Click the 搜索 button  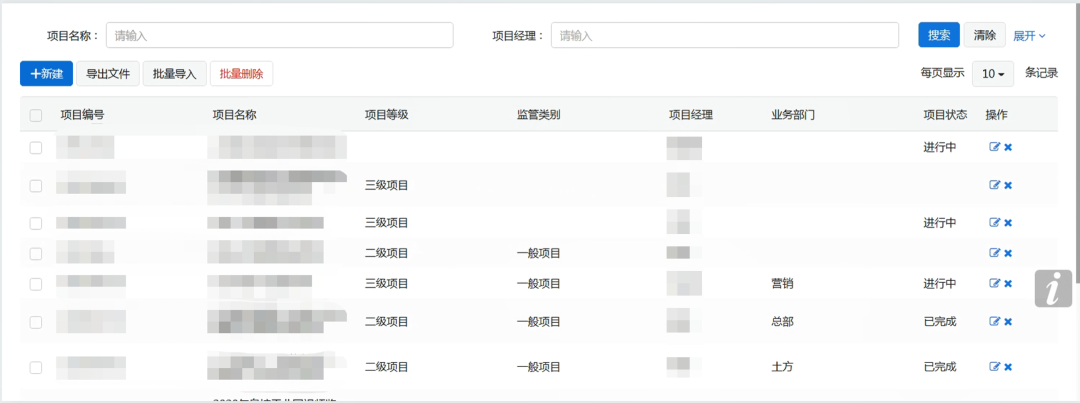938,35
